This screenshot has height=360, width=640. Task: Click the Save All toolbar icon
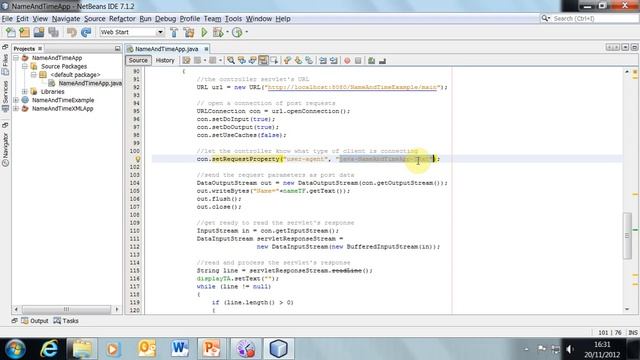click(x=53, y=32)
